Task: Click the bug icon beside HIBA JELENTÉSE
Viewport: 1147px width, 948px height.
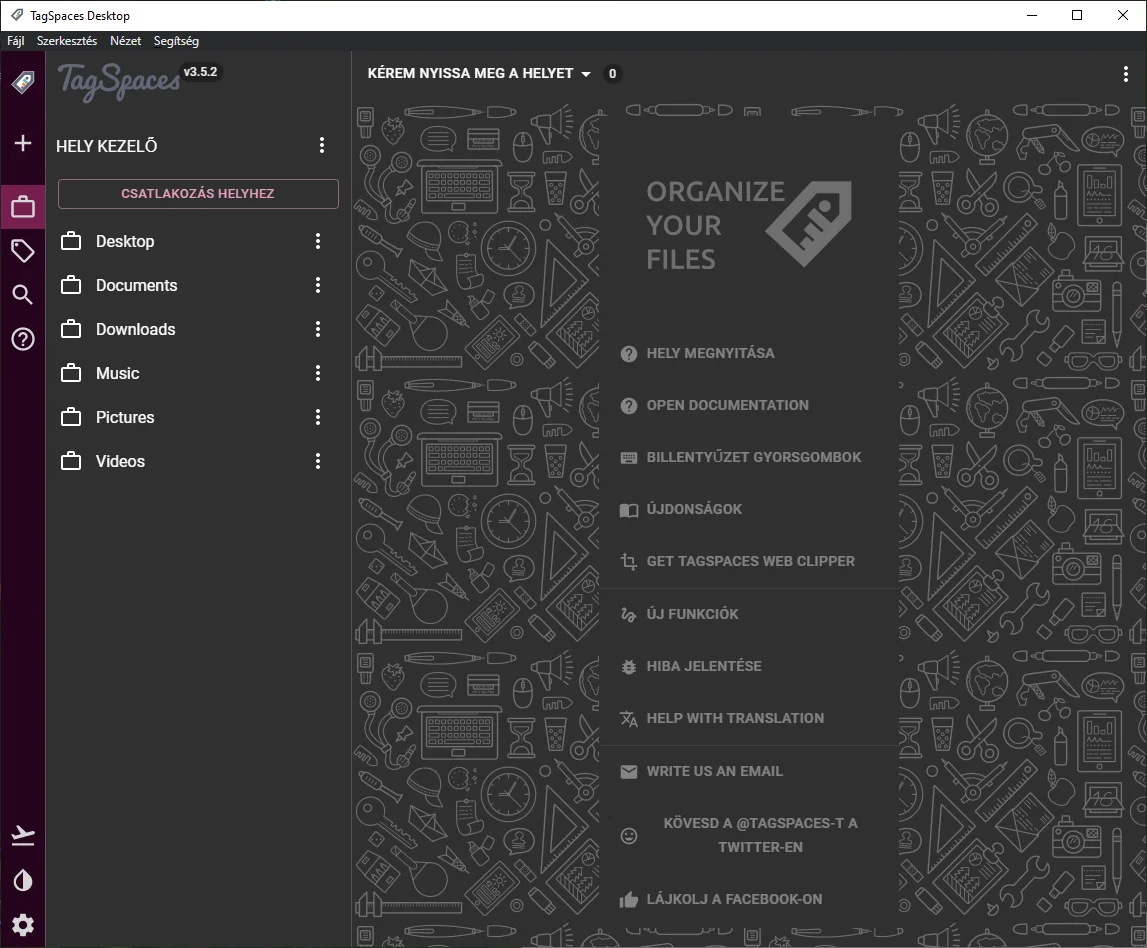Action: click(628, 666)
